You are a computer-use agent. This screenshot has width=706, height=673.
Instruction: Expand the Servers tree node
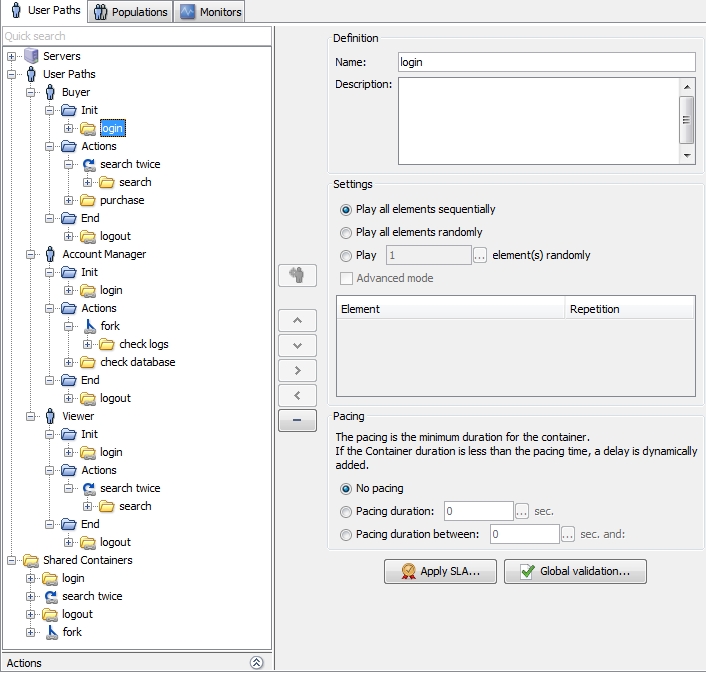(x=11, y=56)
